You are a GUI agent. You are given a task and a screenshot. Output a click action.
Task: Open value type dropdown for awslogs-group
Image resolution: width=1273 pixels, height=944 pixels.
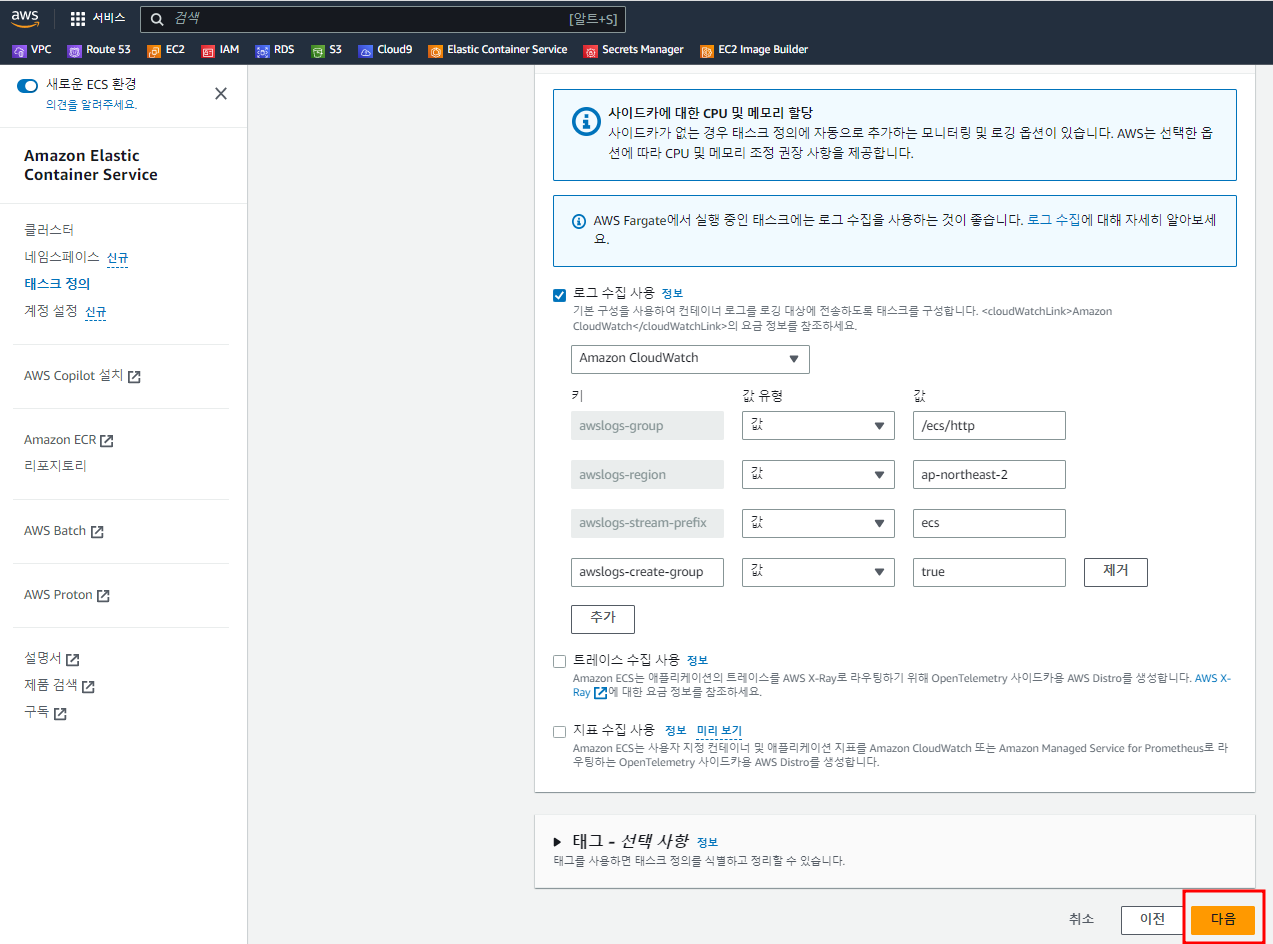(x=818, y=426)
